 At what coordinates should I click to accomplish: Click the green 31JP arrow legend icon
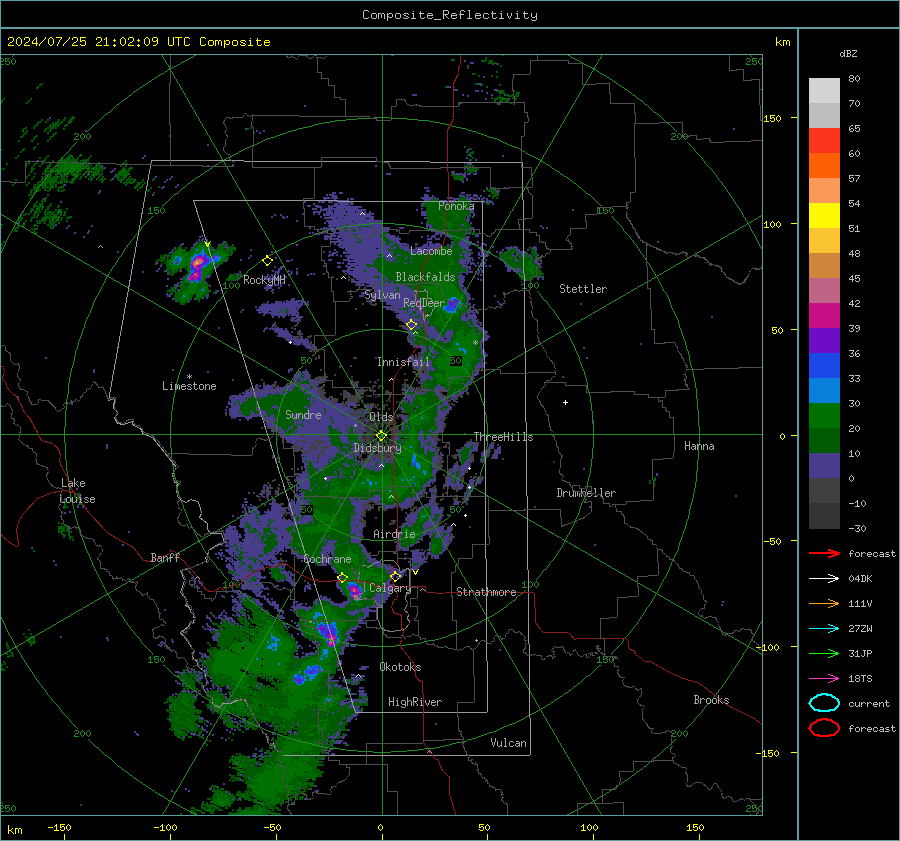824,653
